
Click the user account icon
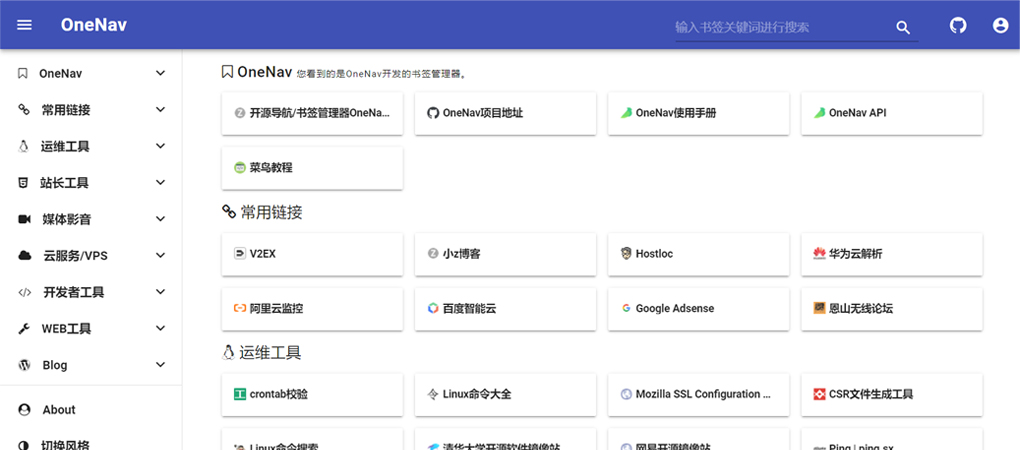[1000, 25]
